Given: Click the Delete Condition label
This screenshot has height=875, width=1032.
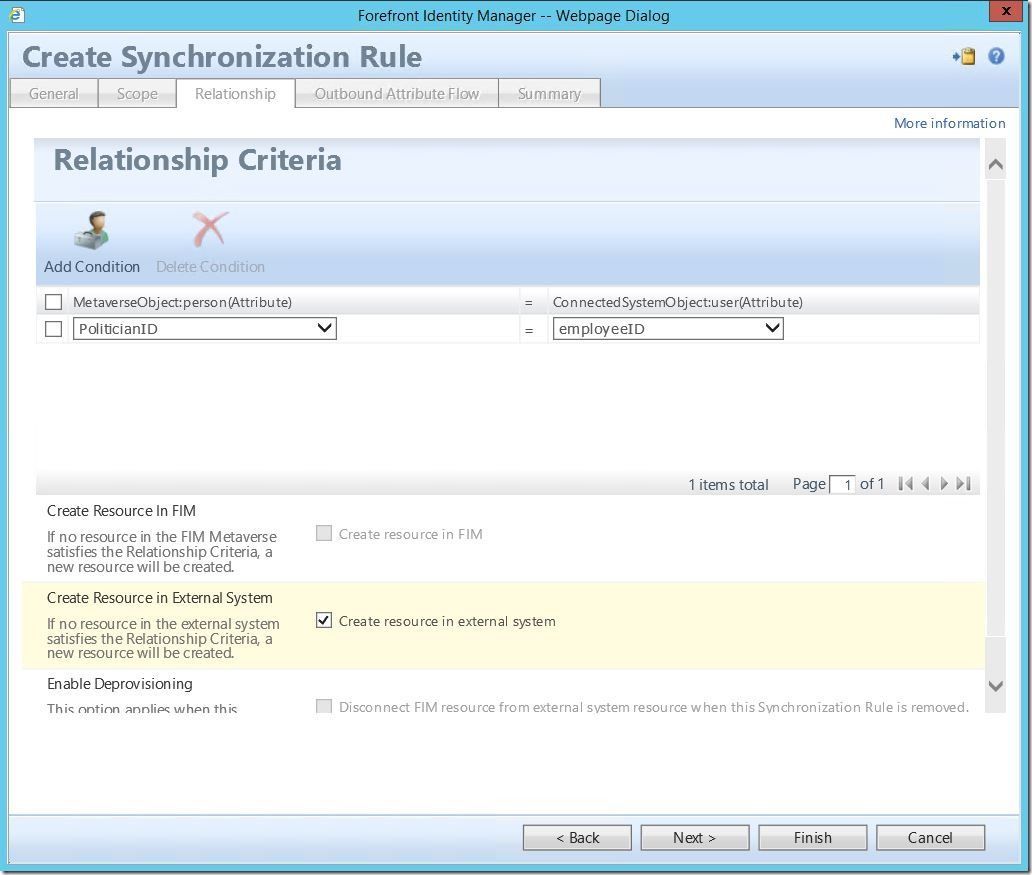Looking at the screenshot, I should pyautogui.click(x=211, y=267).
